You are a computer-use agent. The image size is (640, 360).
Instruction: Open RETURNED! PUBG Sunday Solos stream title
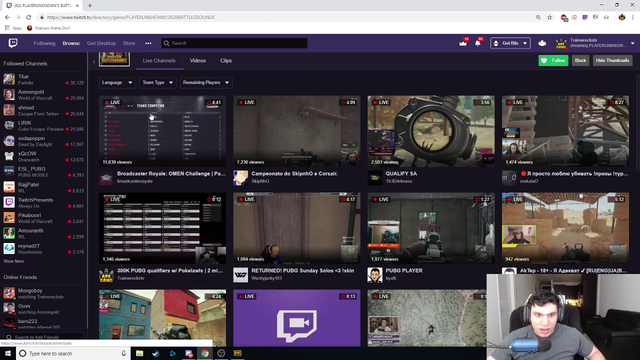(x=303, y=271)
